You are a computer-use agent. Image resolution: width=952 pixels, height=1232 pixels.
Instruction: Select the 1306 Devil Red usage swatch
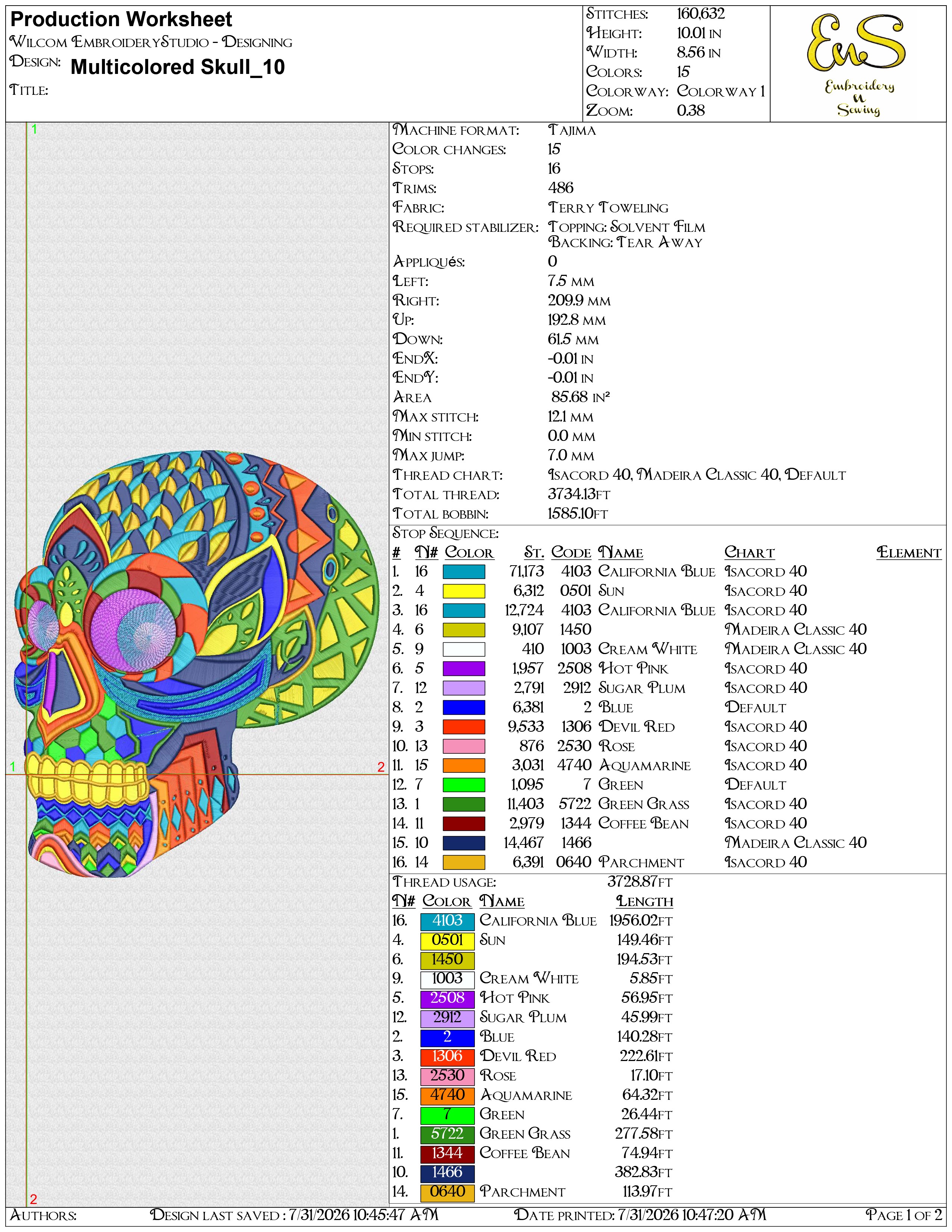447,1056
